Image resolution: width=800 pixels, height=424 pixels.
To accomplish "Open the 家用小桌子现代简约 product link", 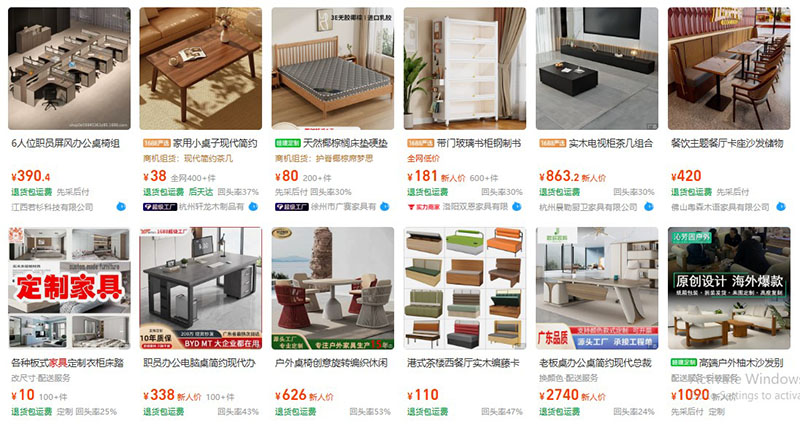I will (x=215, y=143).
